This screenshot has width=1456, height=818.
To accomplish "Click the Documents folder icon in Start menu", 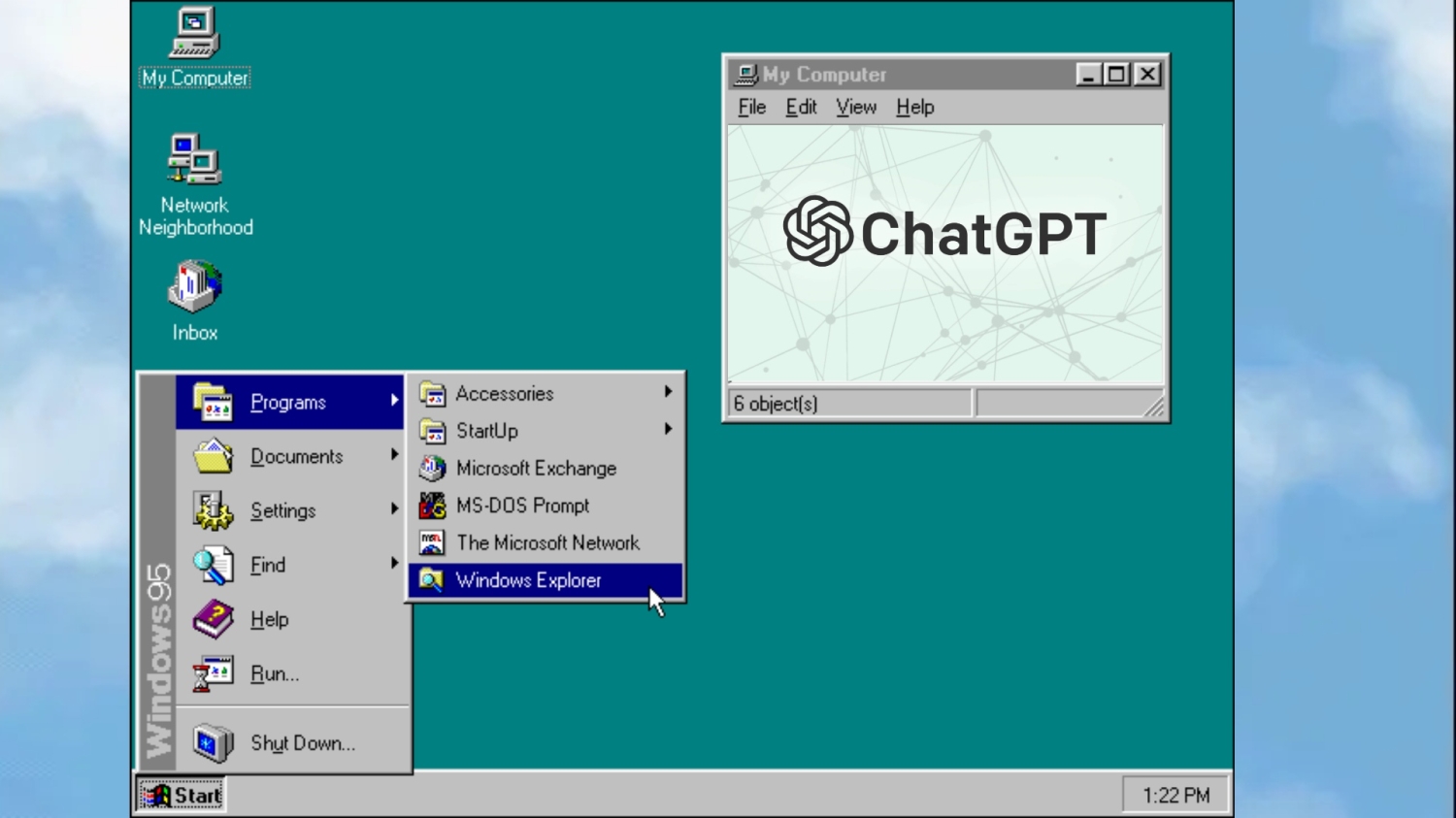I will point(213,456).
